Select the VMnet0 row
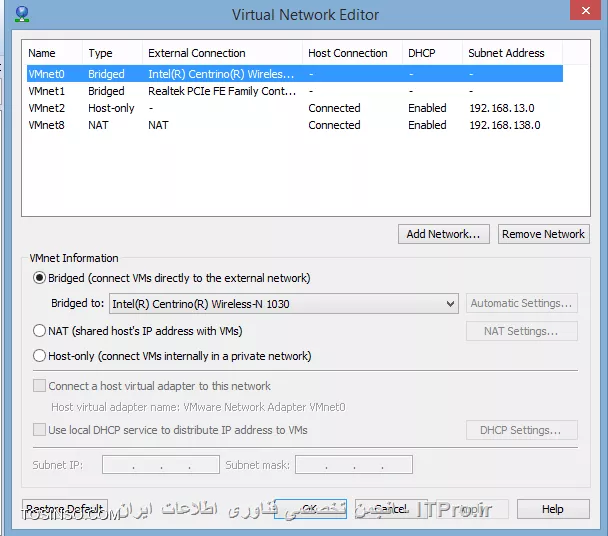This screenshot has height=536, width=608. click(295, 74)
